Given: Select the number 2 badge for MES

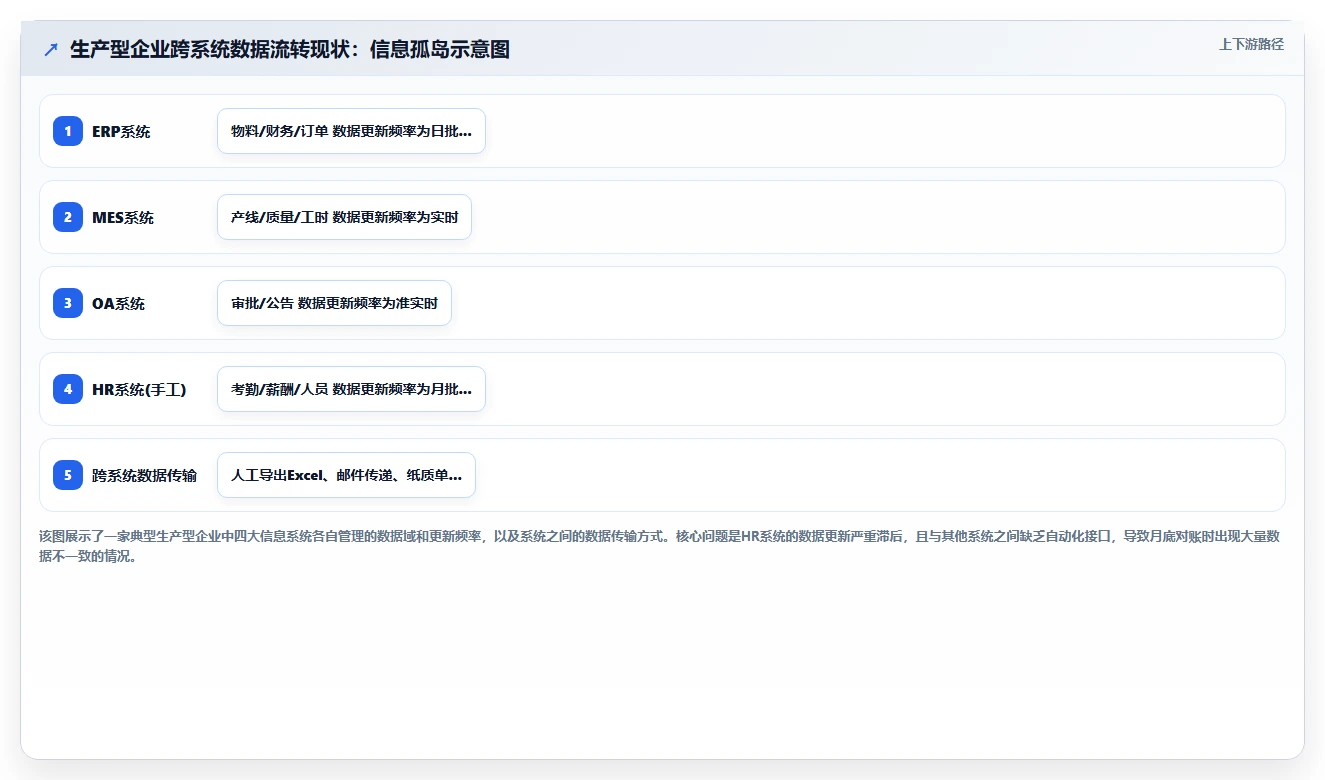Looking at the screenshot, I should (x=68, y=217).
